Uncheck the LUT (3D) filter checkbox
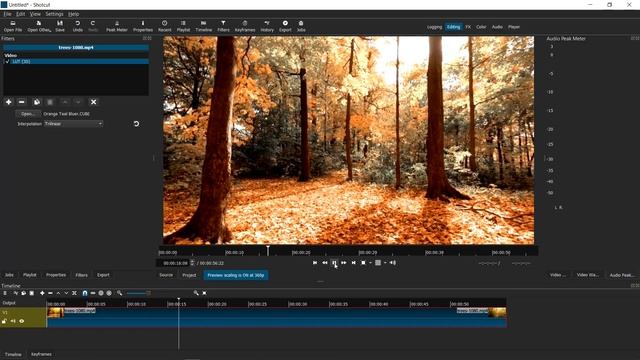The image size is (640, 360). click(7, 62)
